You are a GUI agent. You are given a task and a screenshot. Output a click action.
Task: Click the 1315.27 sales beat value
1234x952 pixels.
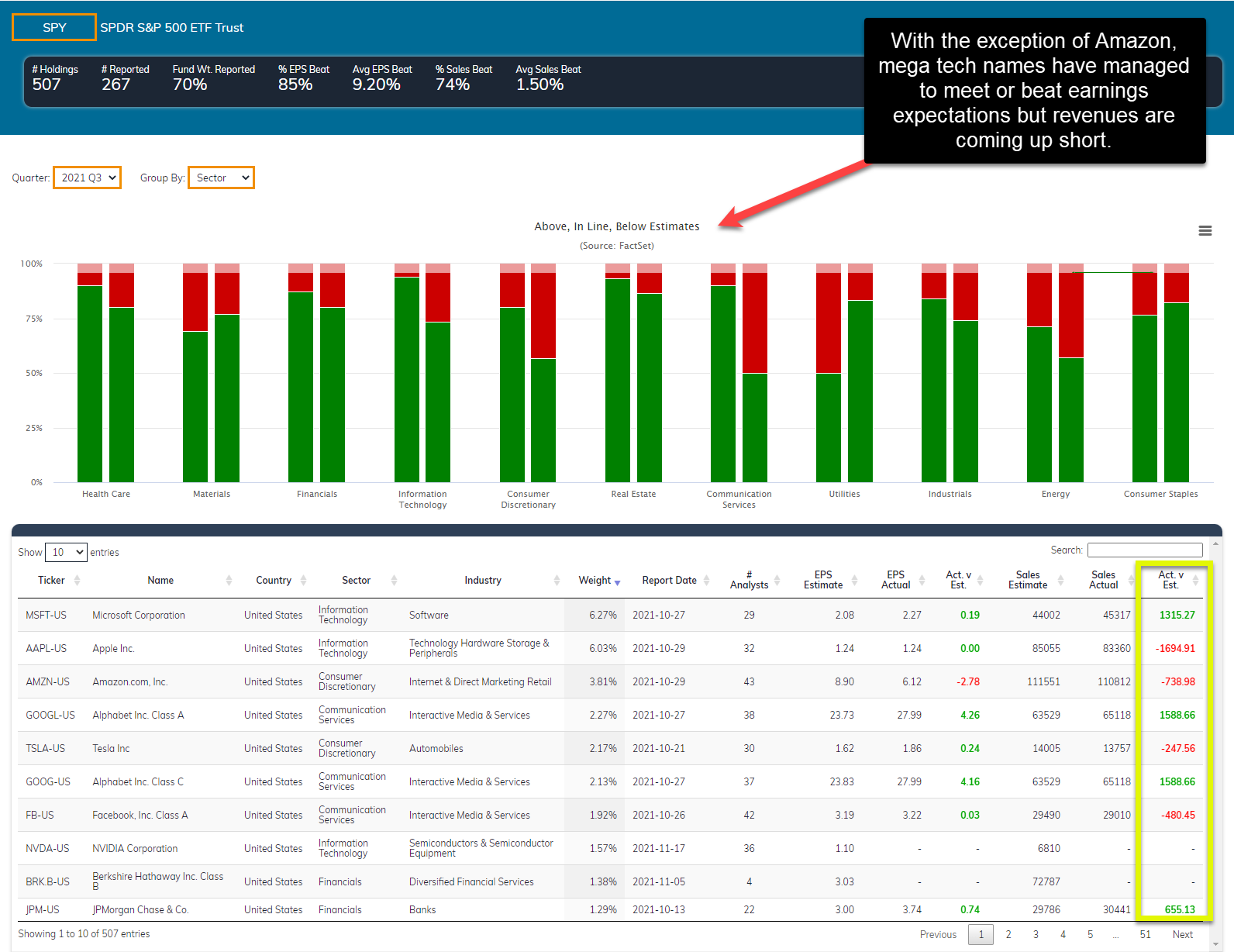coord(1177,615)
